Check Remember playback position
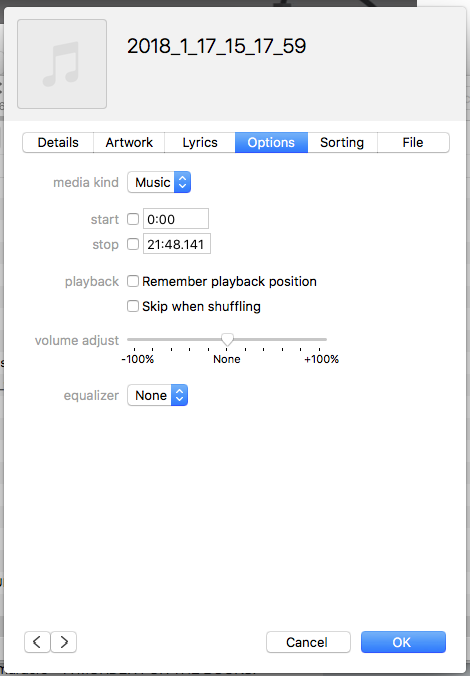The width and height of the screenshot is (470, 676). pyautogui.click(x=133, y=281)
